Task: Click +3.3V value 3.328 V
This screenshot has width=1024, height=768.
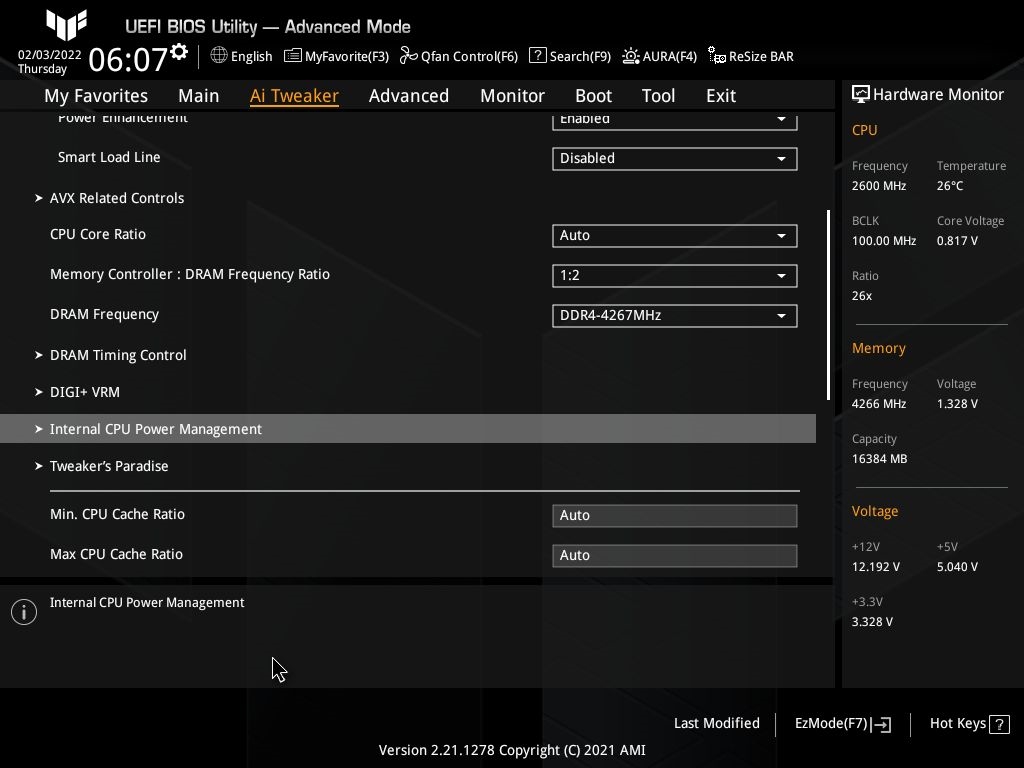Action: click(872, 622)
